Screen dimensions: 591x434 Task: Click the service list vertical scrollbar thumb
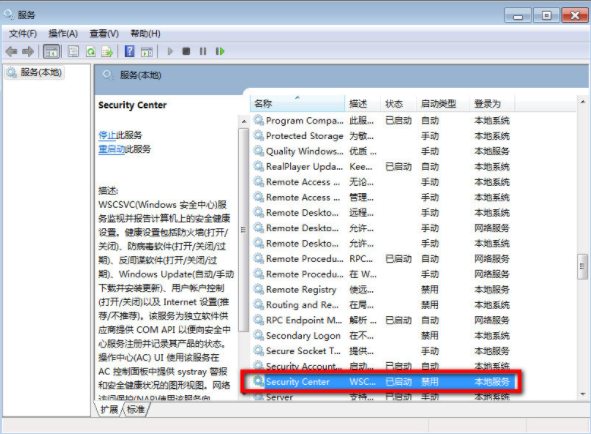(582, 266)
